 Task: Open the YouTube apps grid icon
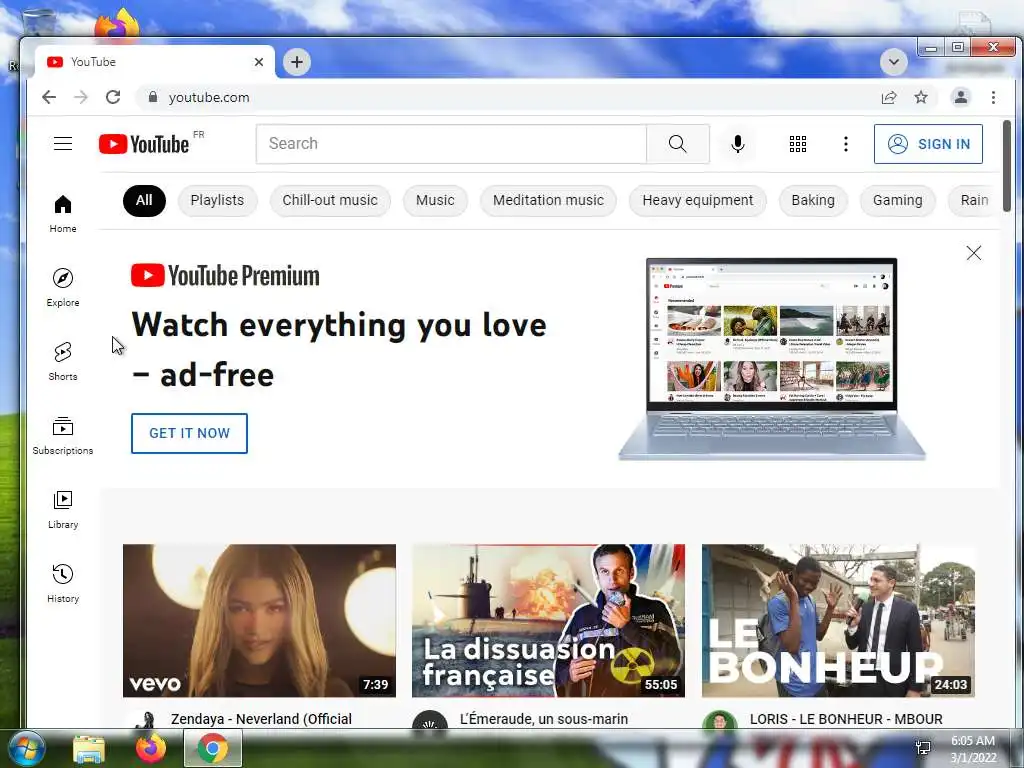click(797, 144)
